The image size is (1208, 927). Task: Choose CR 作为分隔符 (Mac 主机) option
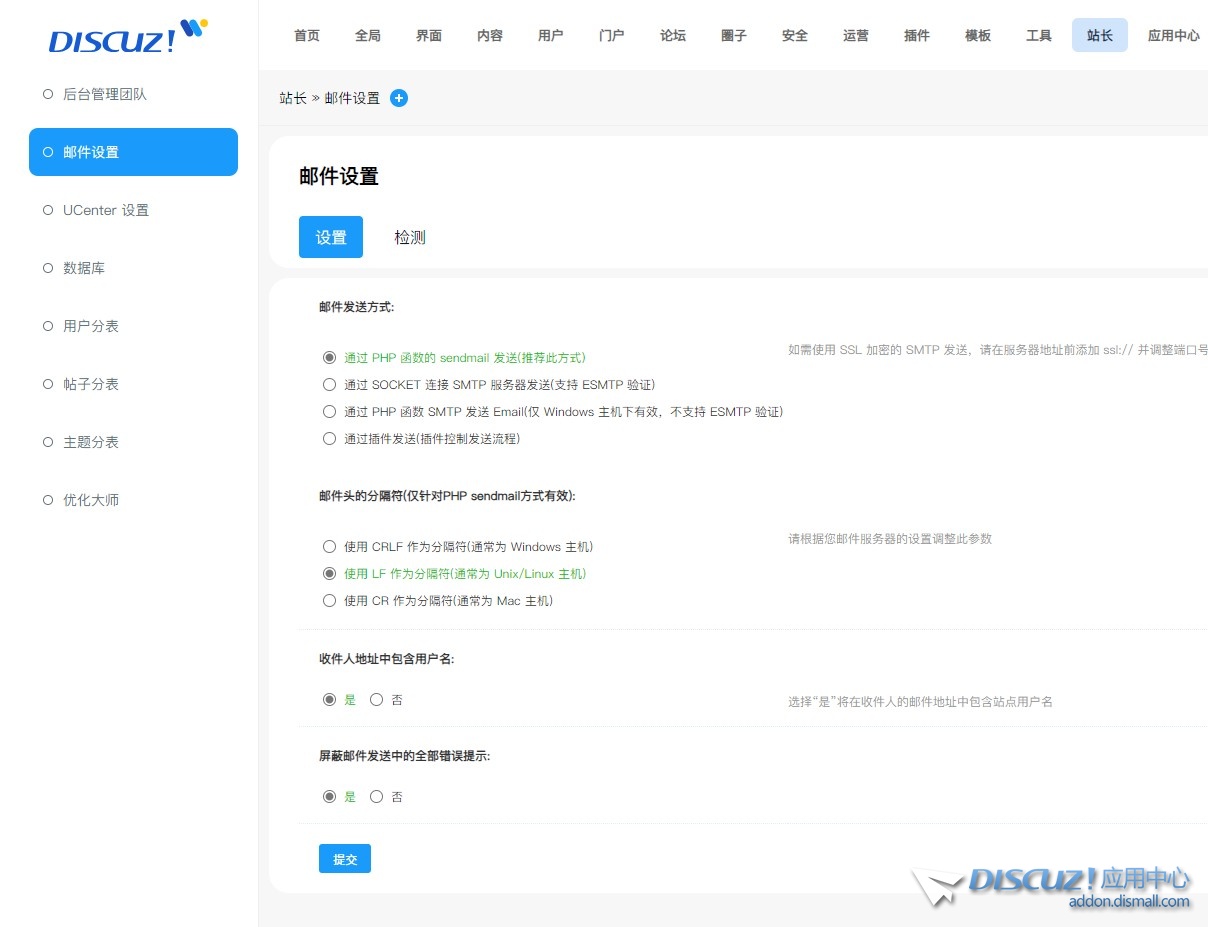pyautogui.click(x=329, y=601)
